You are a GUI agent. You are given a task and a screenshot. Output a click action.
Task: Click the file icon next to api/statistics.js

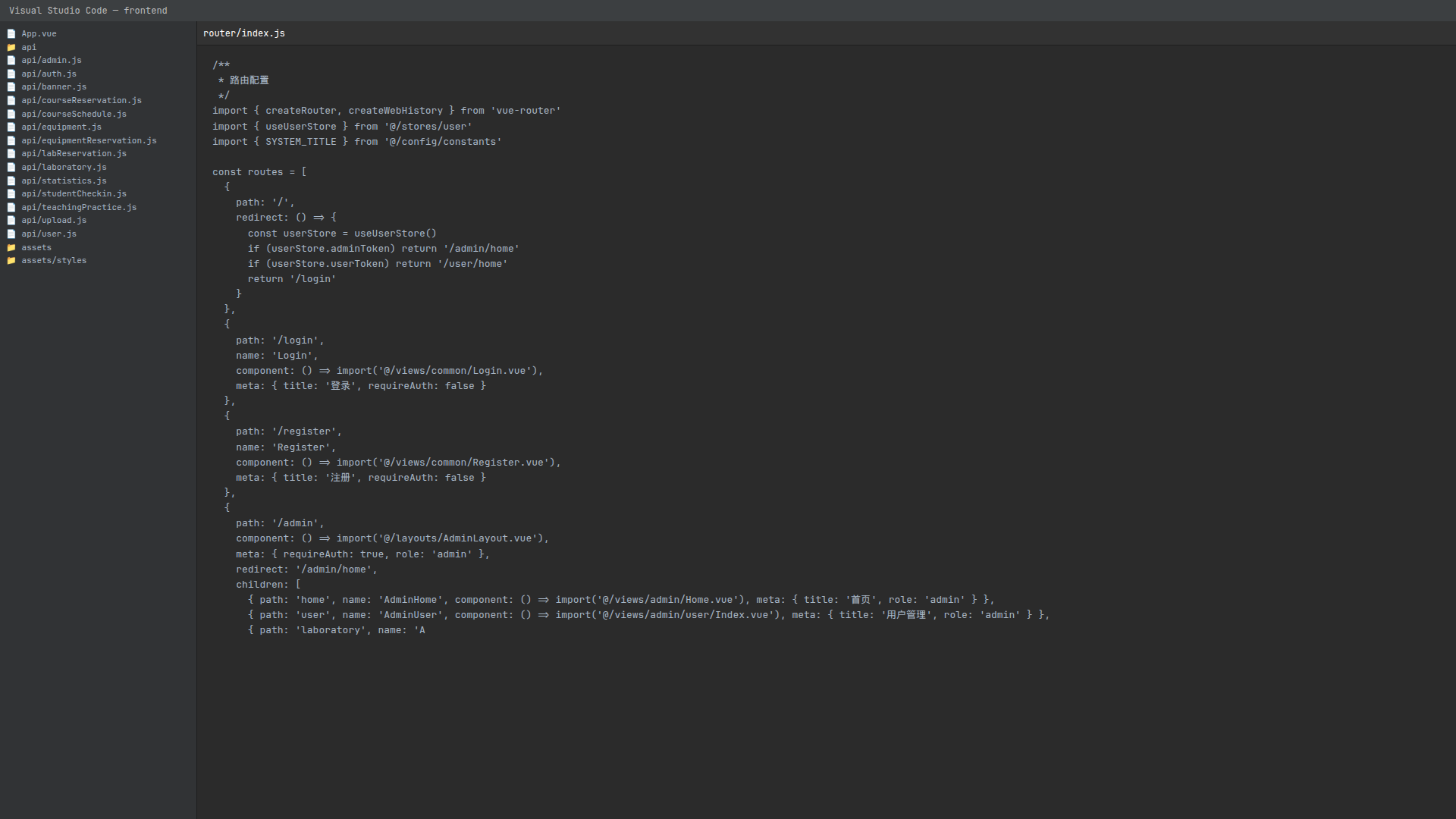[x=11, y=181]
